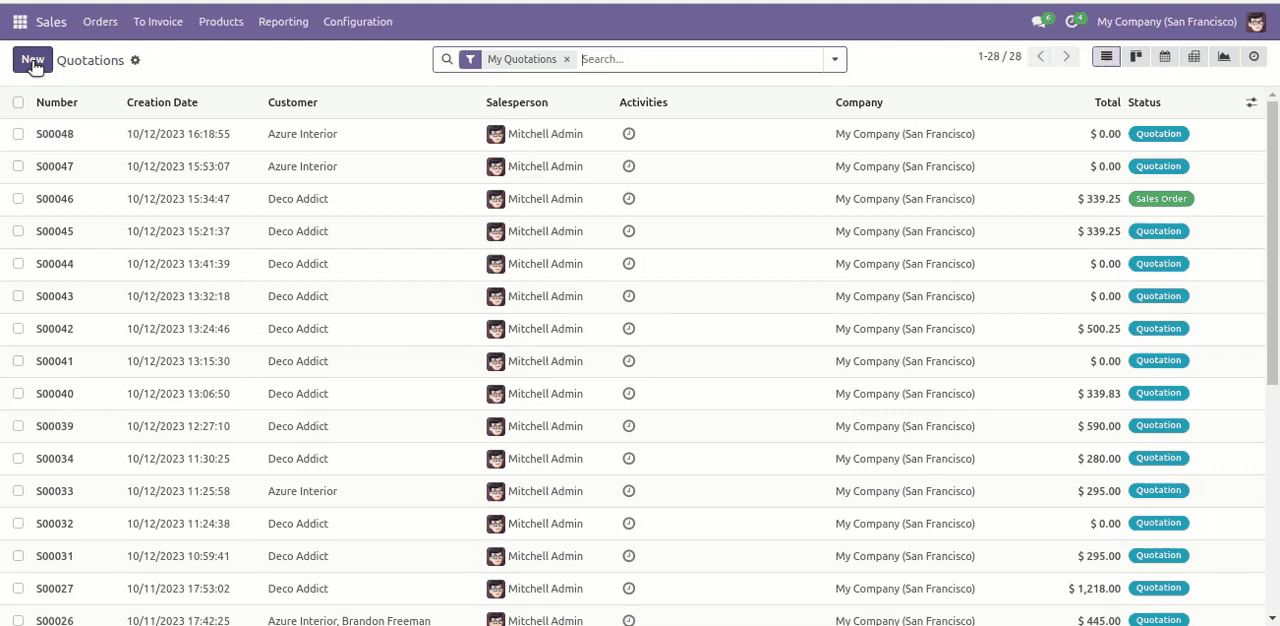Screen dimensions: 1280x626
Task: Open activity clock for S00027
Action: pos(629,589)
